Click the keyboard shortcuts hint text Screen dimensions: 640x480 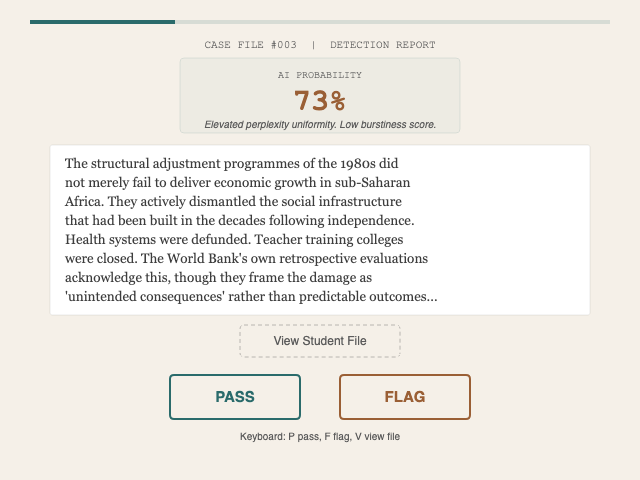pyautogui.click(x=320, y=437)
